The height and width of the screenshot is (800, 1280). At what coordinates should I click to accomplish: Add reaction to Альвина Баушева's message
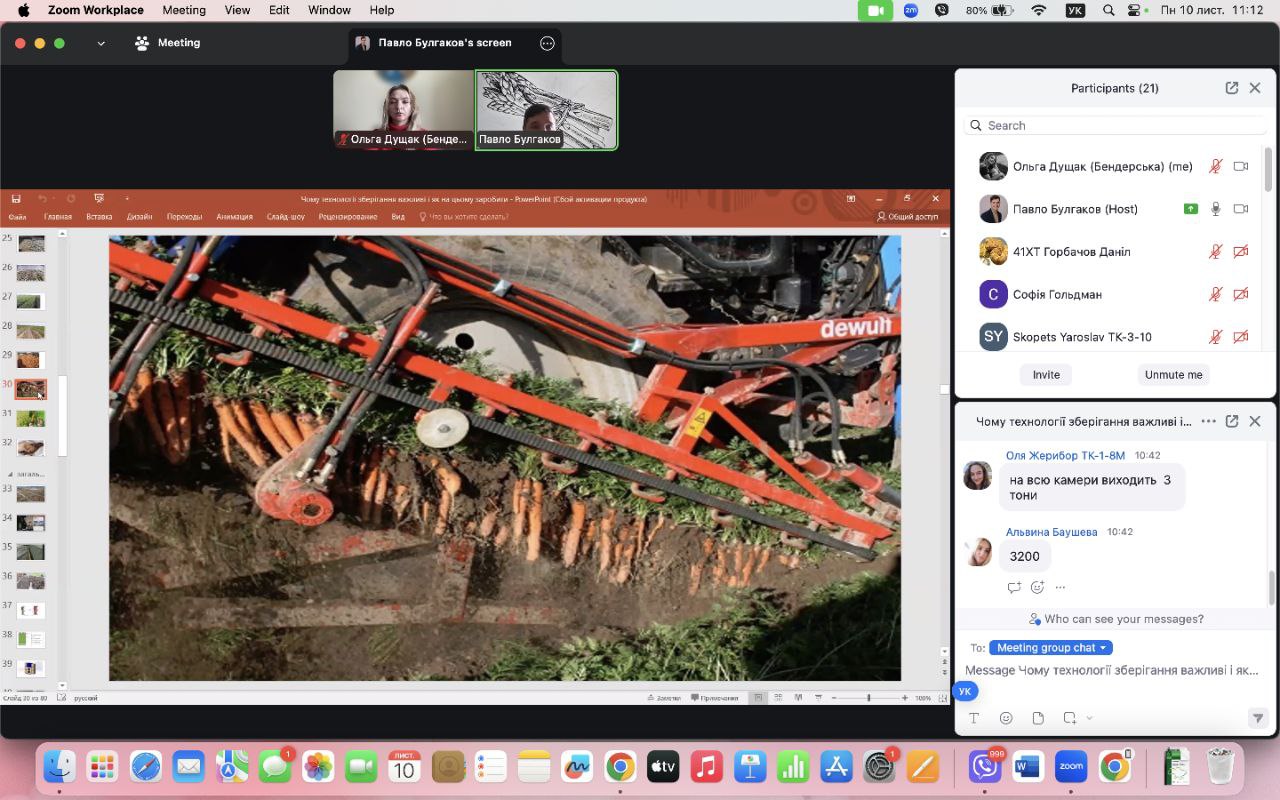(x=1037, y=587)
